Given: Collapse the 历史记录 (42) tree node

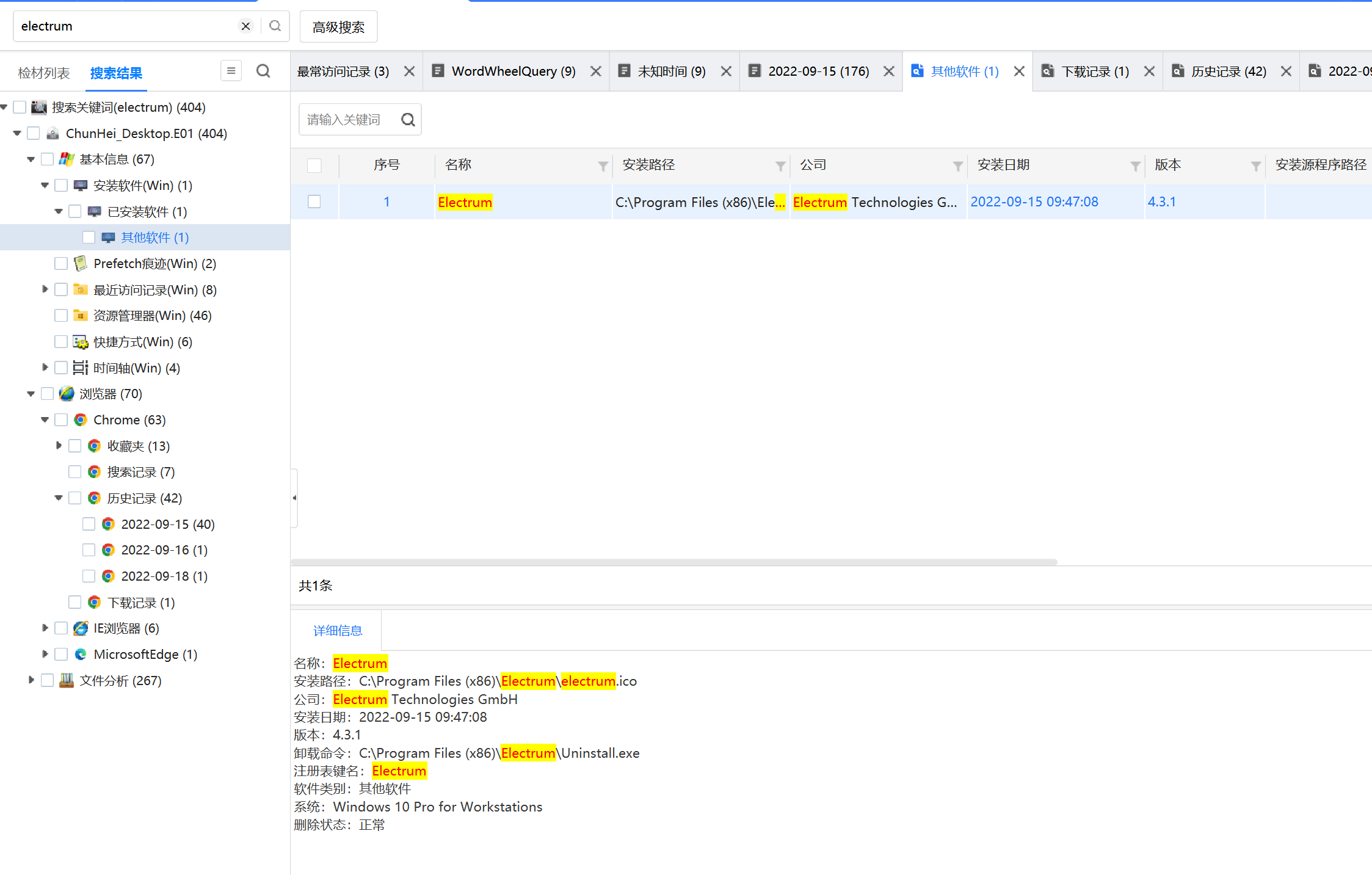Looking at the screenshot, I should 59,498.
